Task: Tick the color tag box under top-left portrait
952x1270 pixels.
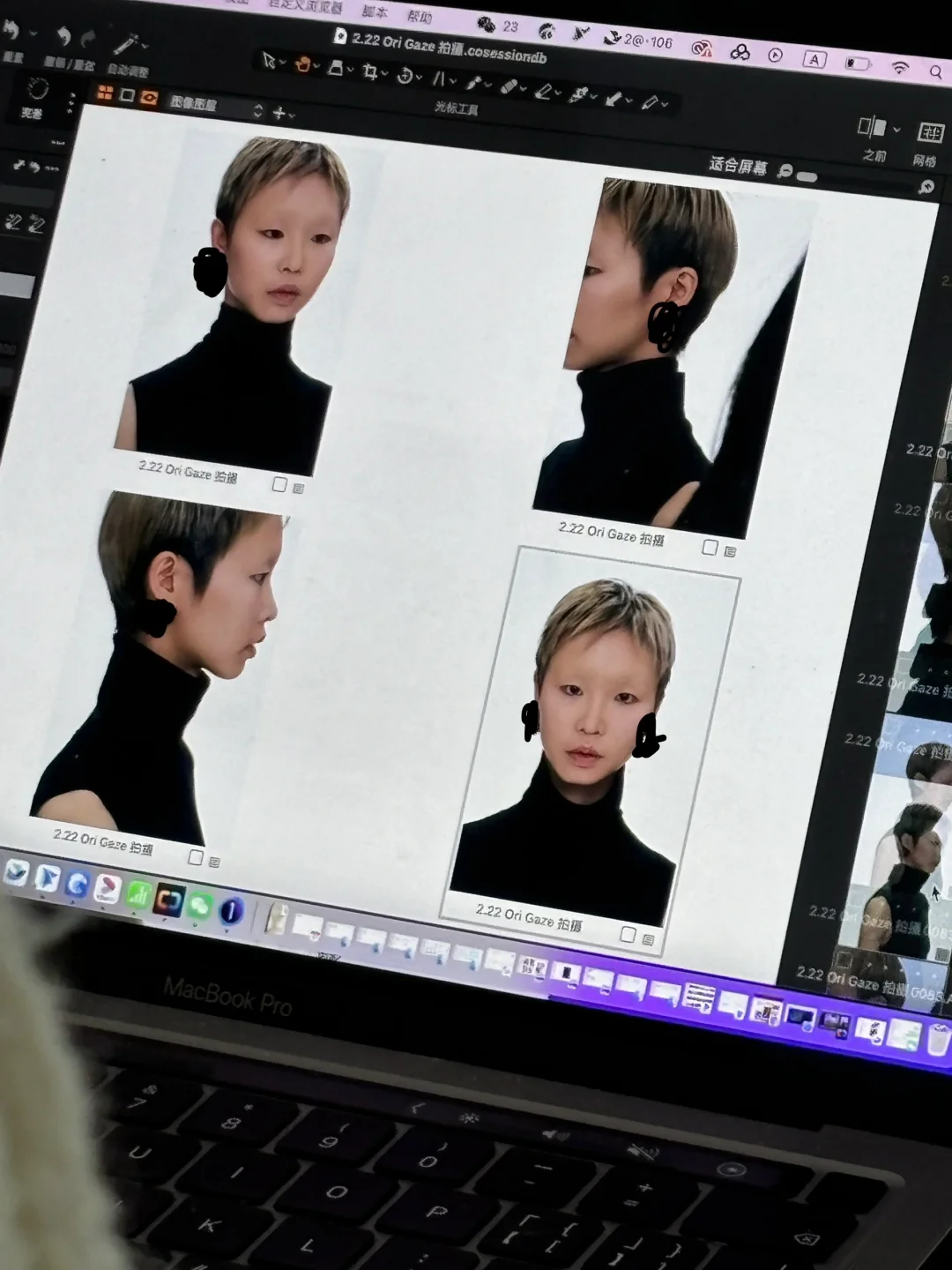Action: (x=279, y=484)
